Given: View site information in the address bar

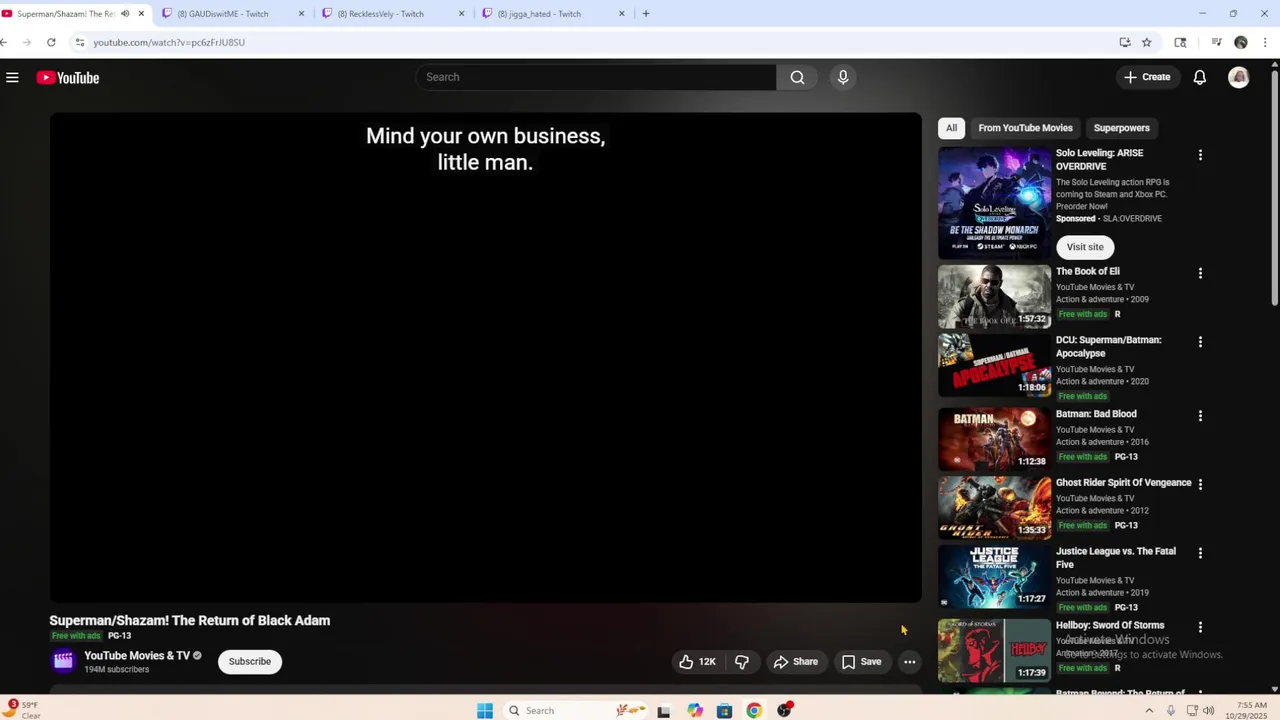Looking at the screenshot, I should pyautogui.click(x=79, y=42).
